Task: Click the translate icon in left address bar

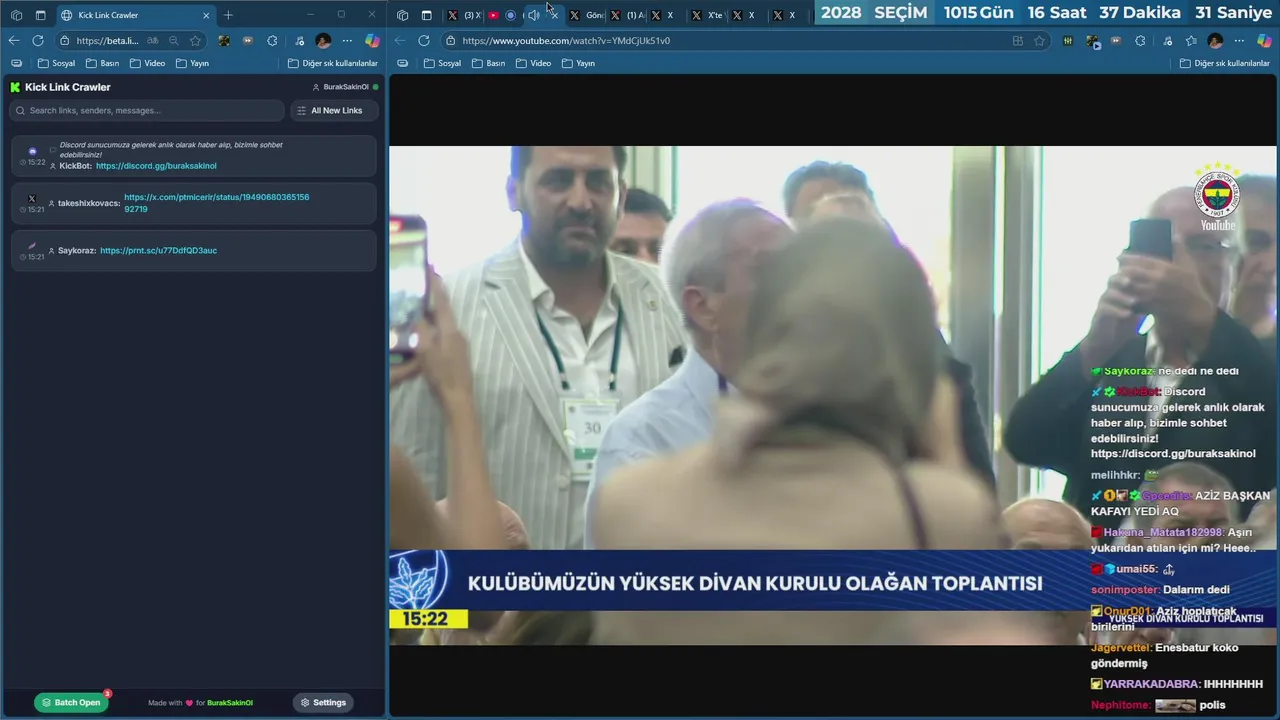Action: click(153, 41)
